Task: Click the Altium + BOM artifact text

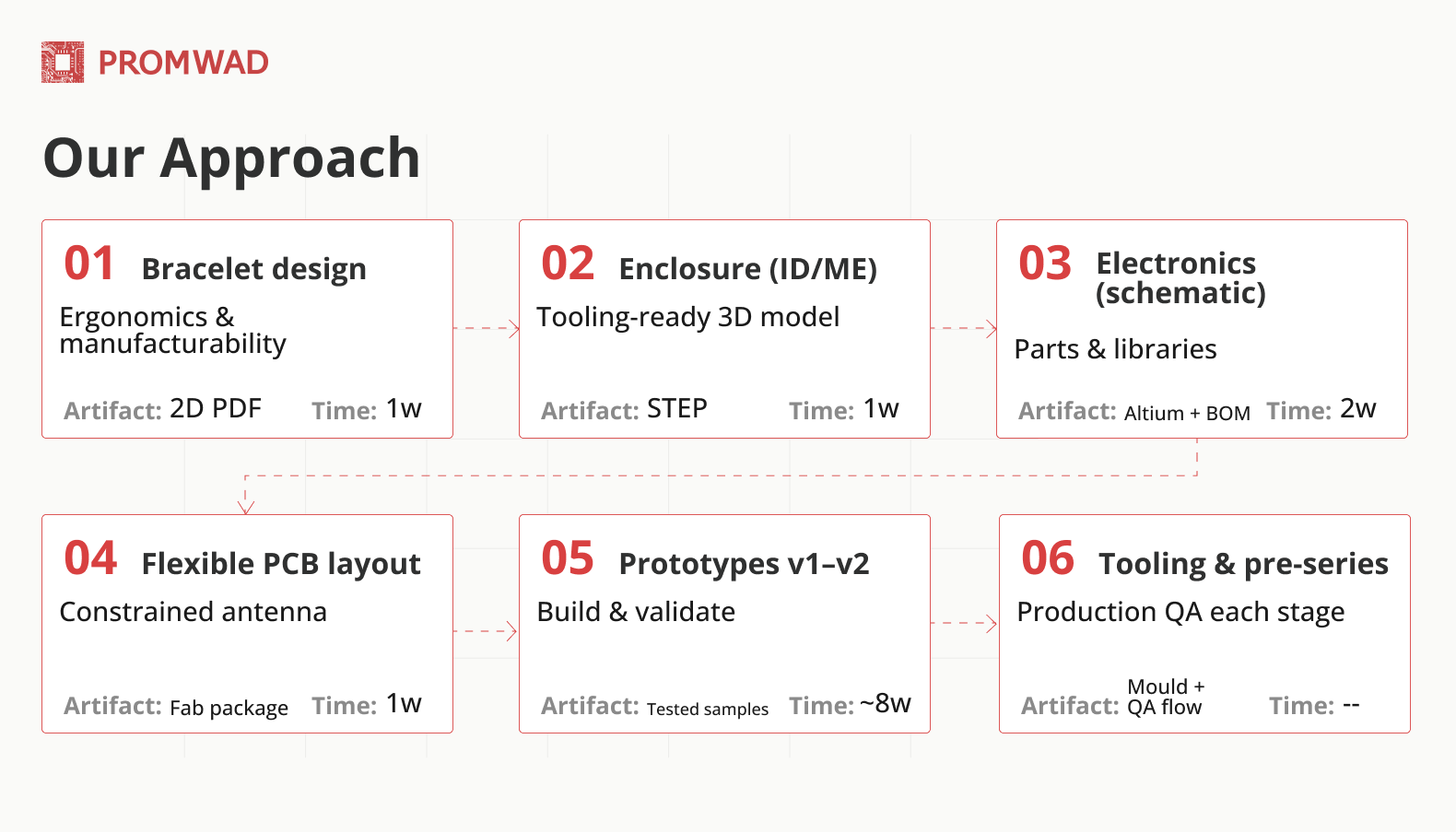Action: (x=1187, y=413)
